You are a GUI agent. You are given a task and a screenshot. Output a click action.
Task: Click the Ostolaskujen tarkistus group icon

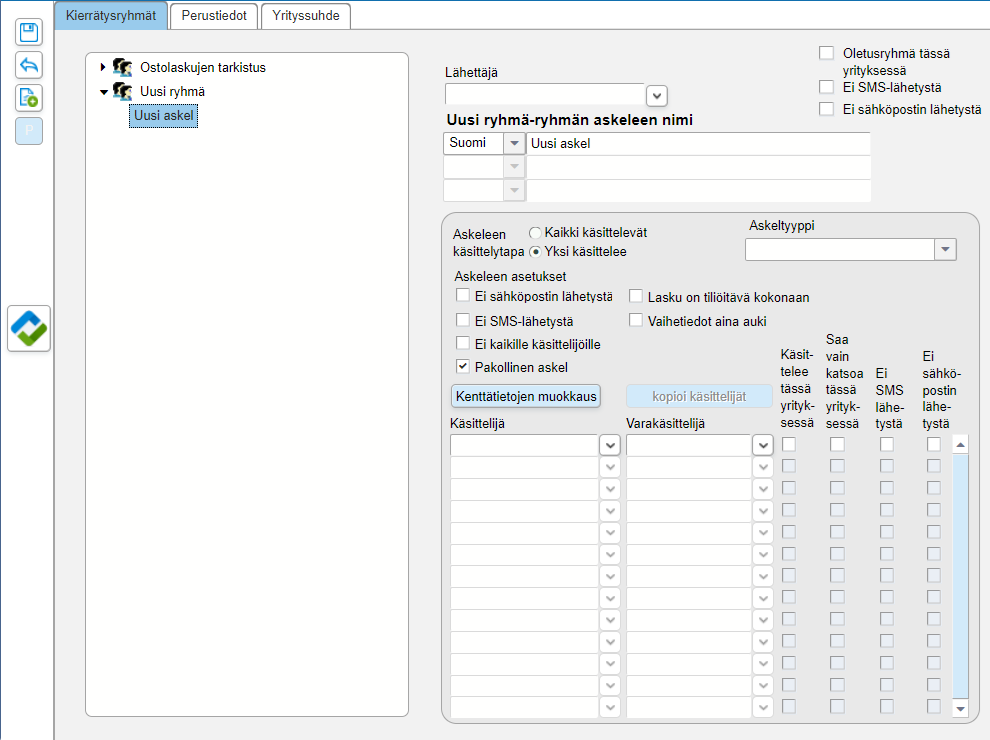[x=123, y=68]
